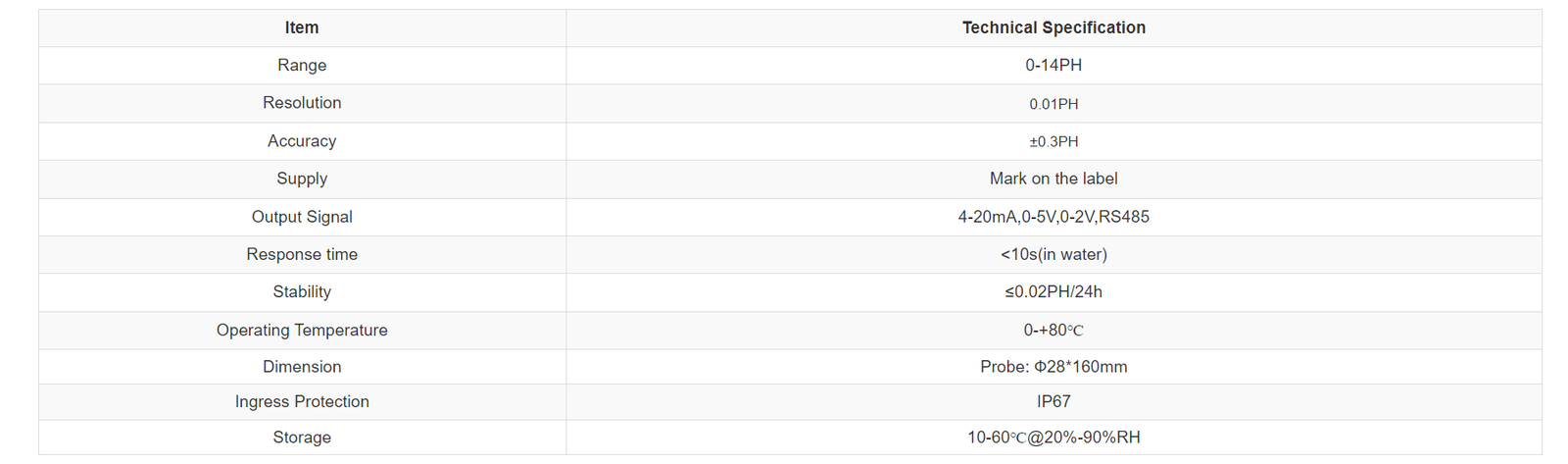
Task: Click the "±0.3PH" accuracy value
Action: pos(1053,141)
